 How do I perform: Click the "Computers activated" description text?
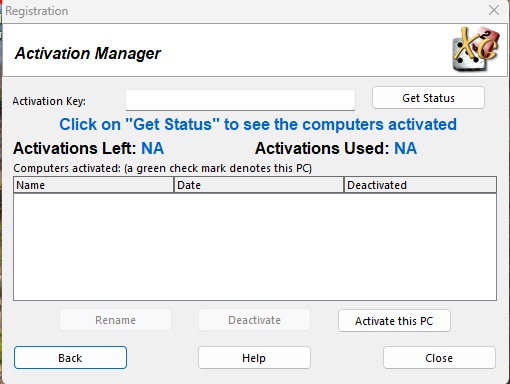tap(162, 168)
